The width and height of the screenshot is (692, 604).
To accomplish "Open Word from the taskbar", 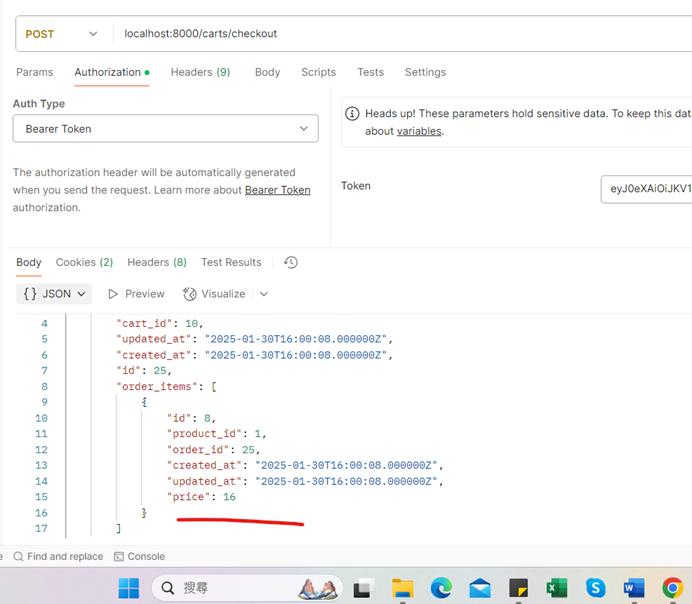I will 634,588.
